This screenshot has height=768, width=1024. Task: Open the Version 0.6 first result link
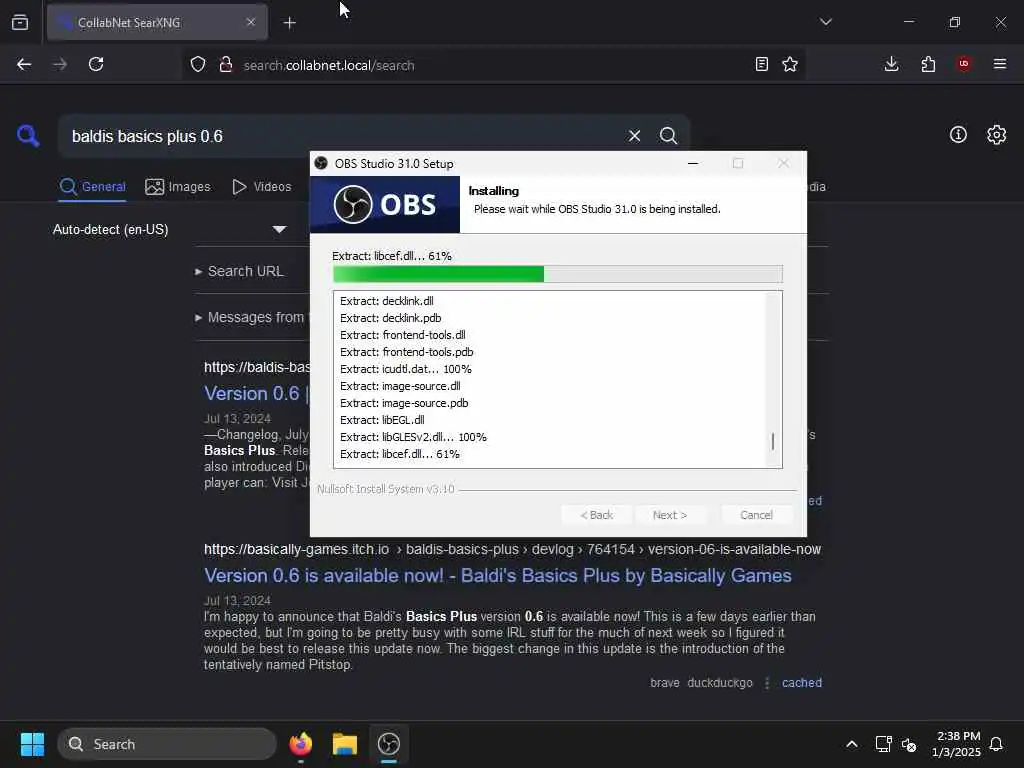(x=255, y=393)
